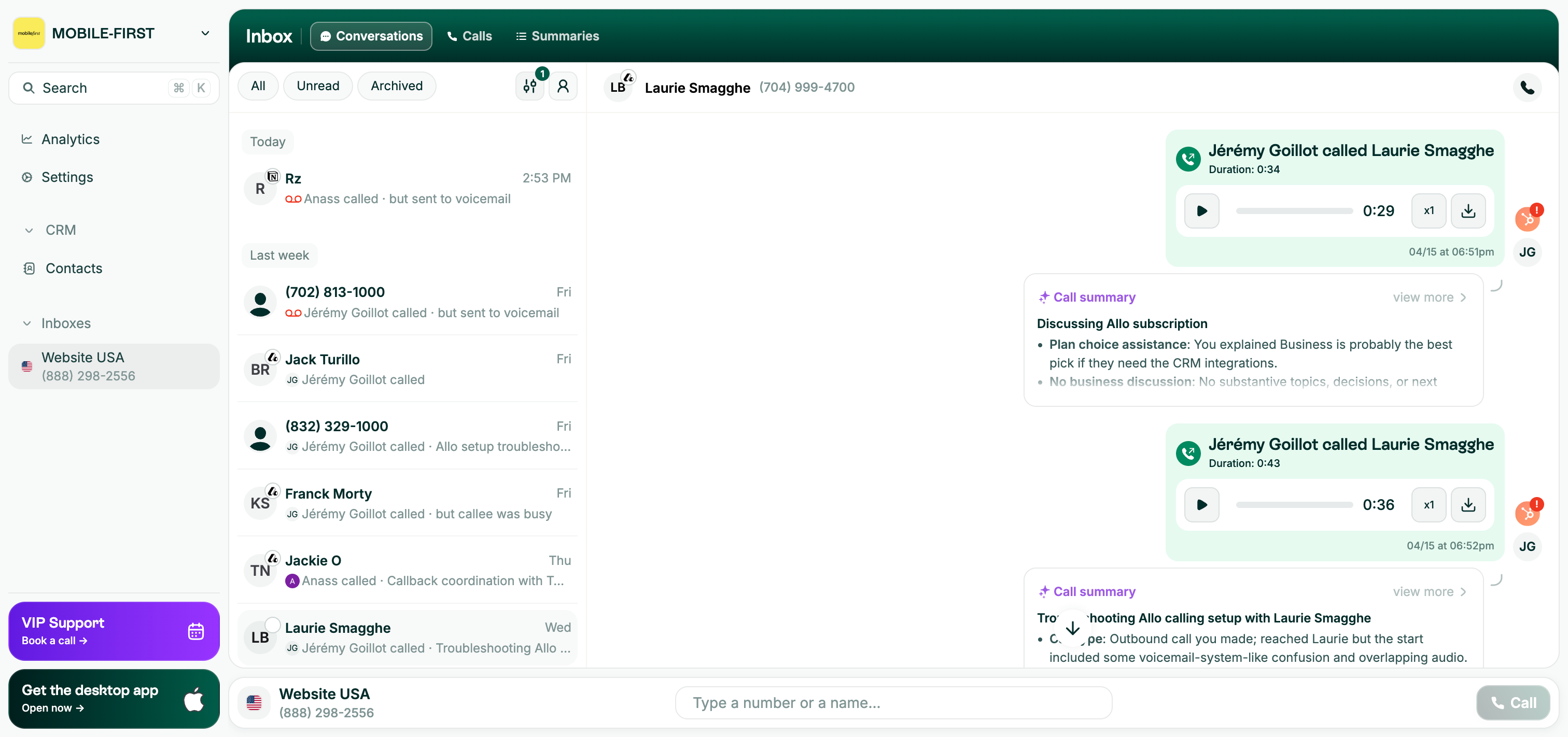Screen dimensions: 1568x737
Task: Open the conversation filter settings icon
Action: point(529,87)
